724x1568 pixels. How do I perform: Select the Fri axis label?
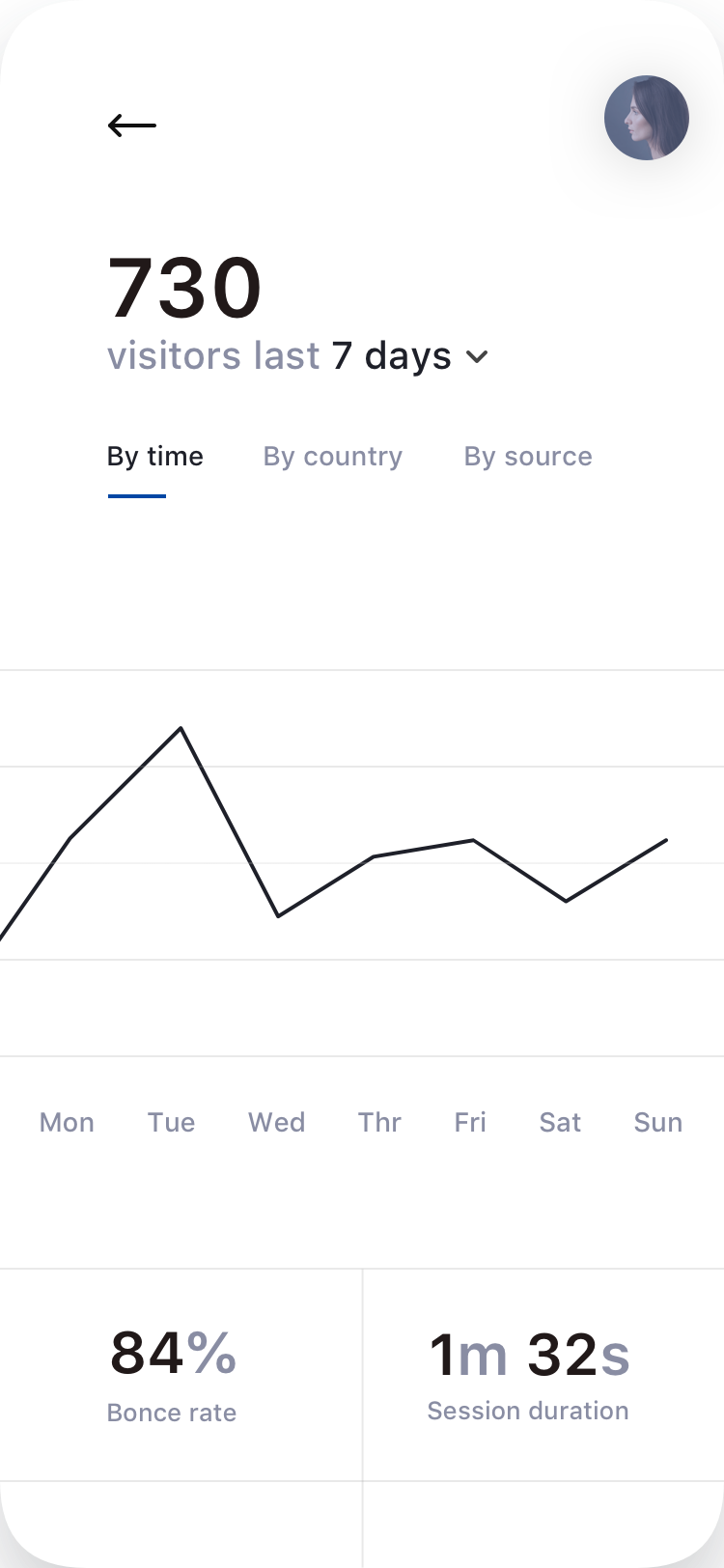point(470,1122)
